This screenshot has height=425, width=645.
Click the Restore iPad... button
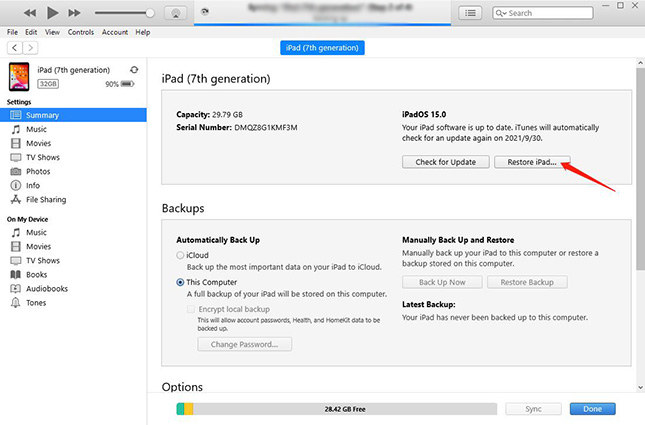coord(532,162)
